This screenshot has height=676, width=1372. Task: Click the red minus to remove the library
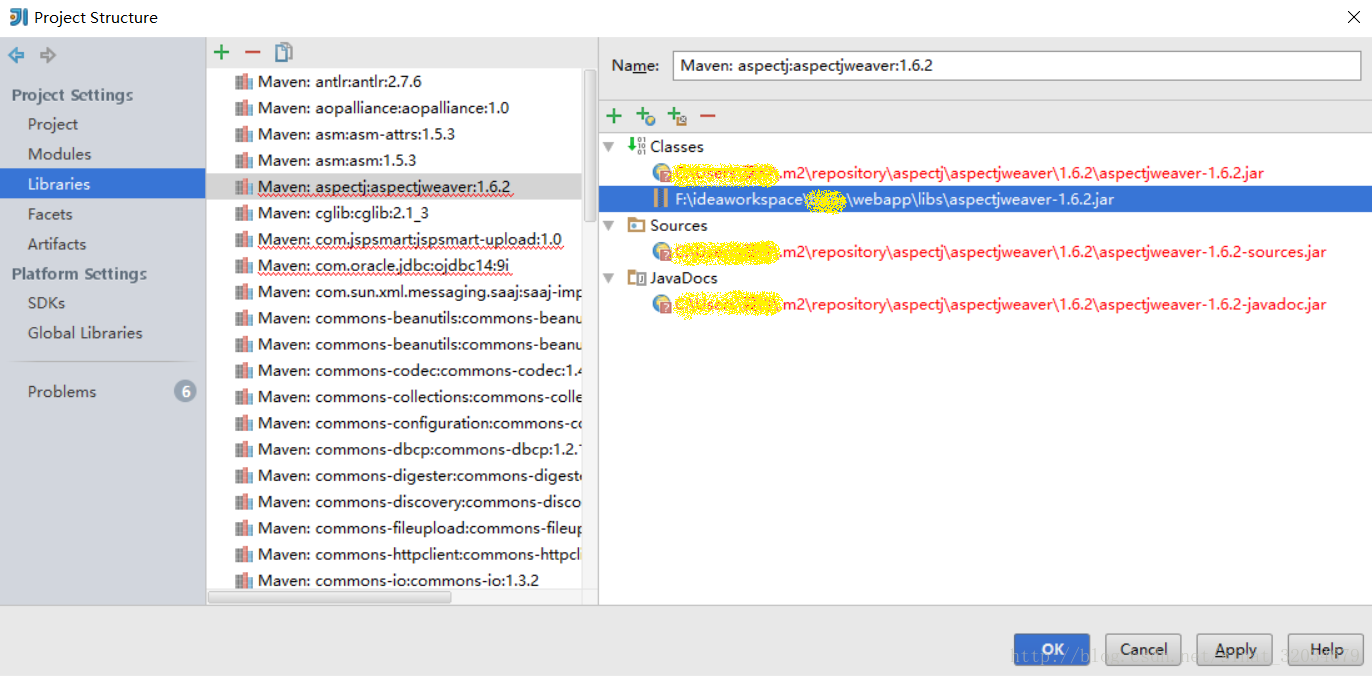click(251, 51)
